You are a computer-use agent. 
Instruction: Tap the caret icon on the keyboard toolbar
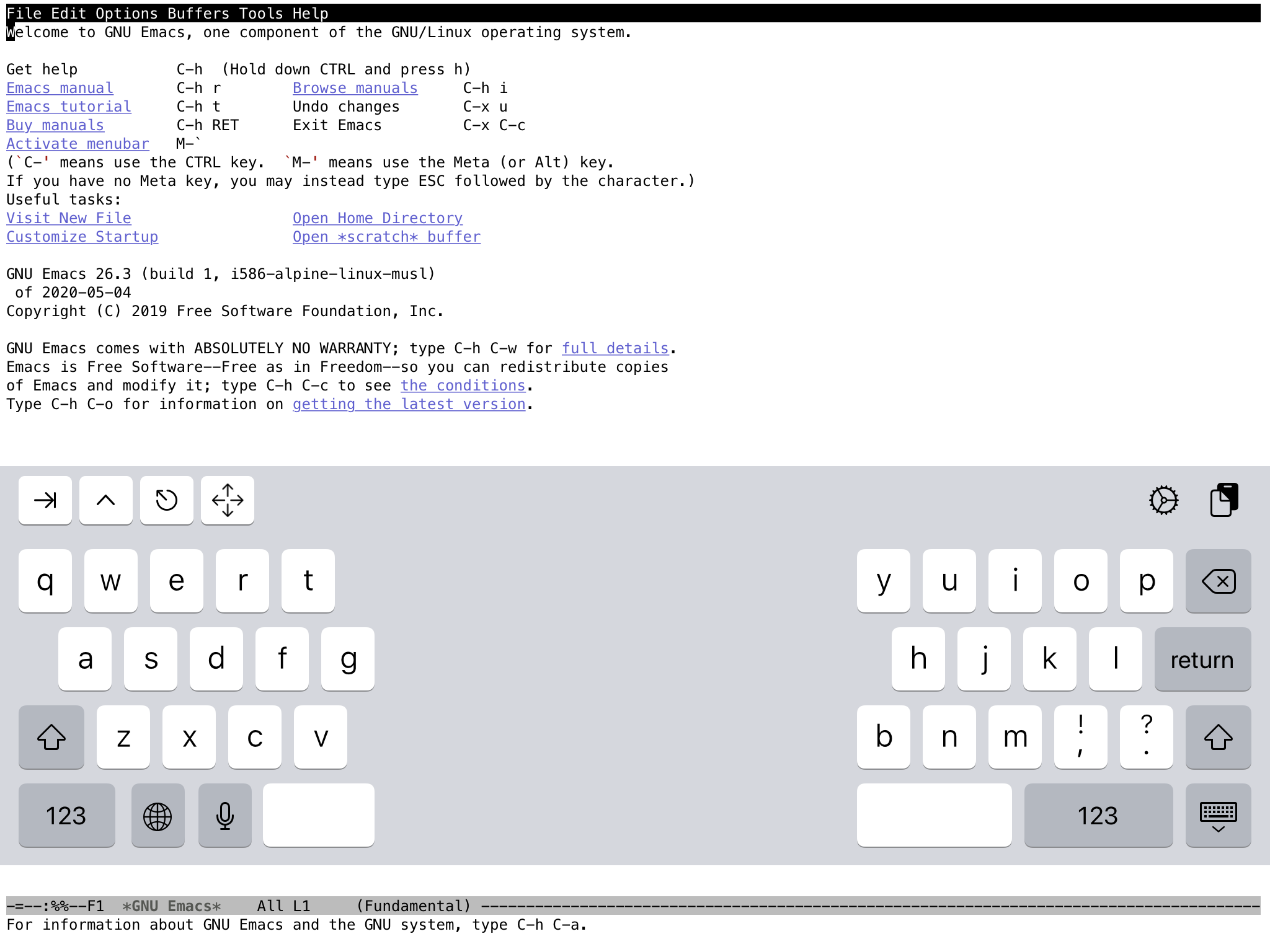coord(105,500)
